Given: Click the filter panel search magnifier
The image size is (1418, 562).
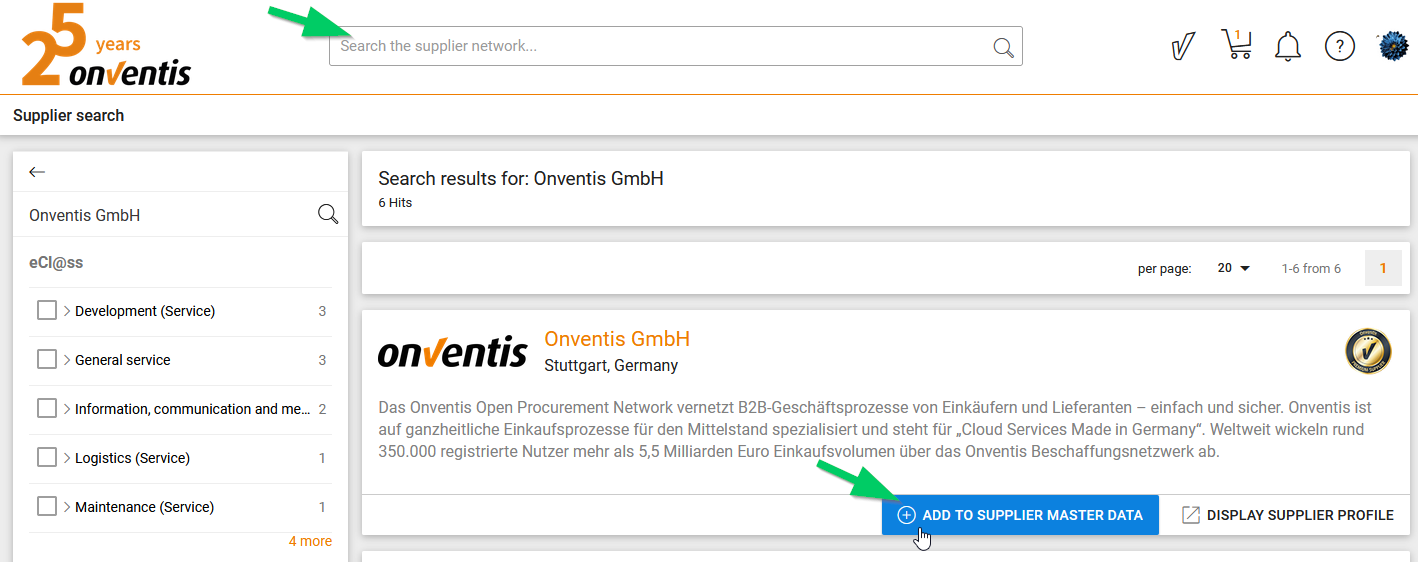Looking at the screenshot, I should pyautogui.click(x=327, y=215).
